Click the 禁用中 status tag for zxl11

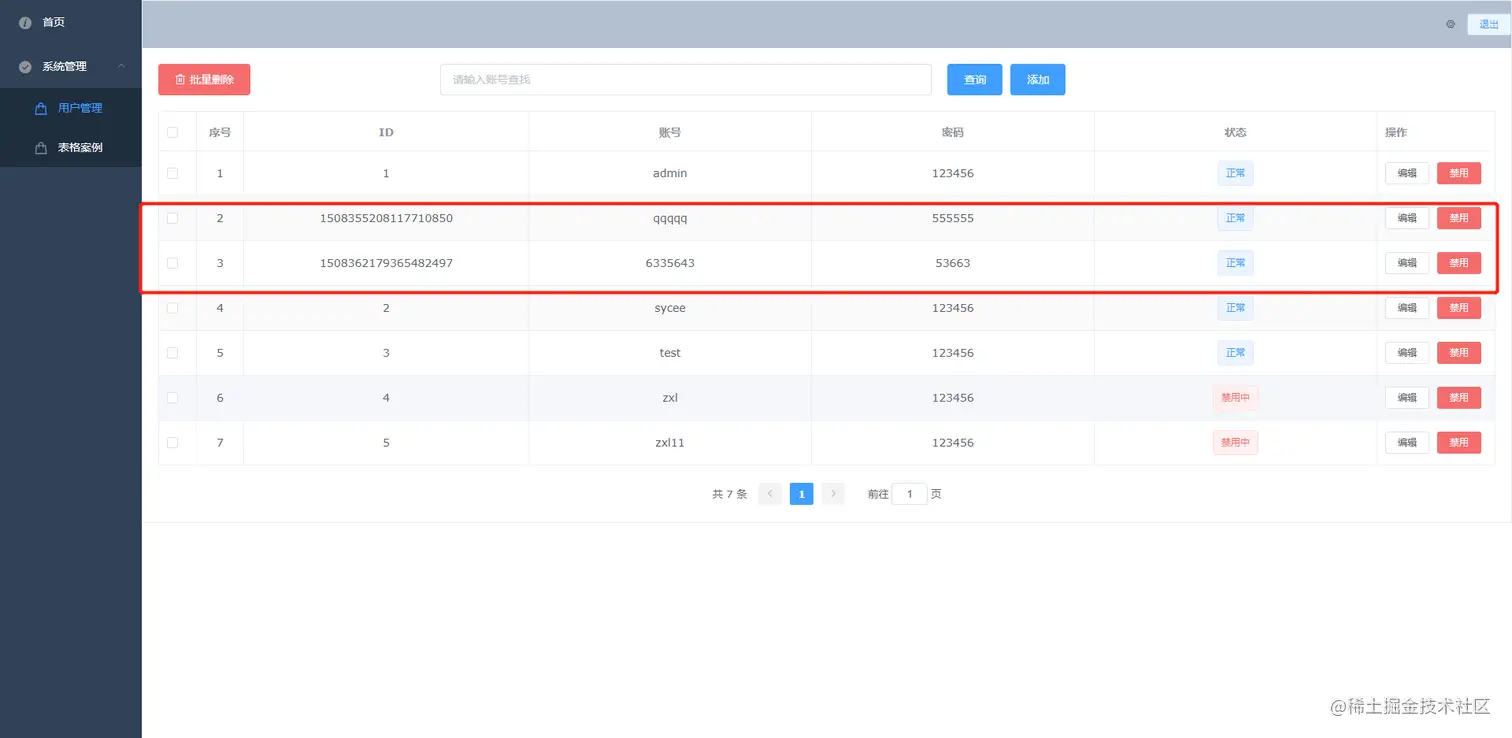tap(1235, 442)
